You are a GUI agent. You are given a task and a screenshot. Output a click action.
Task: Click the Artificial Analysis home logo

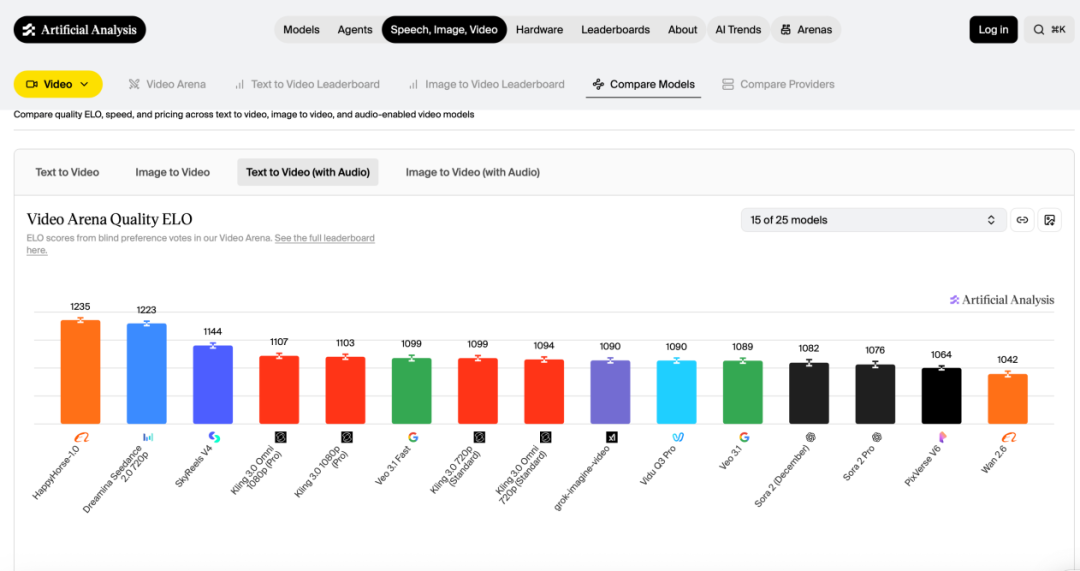80,30
